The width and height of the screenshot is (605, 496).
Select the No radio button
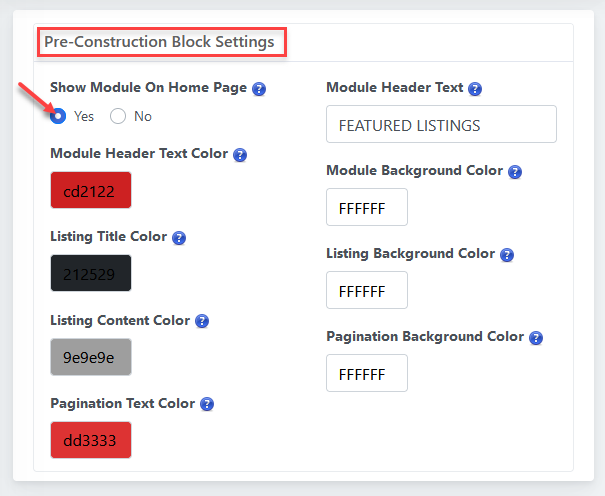pos(118,116)
